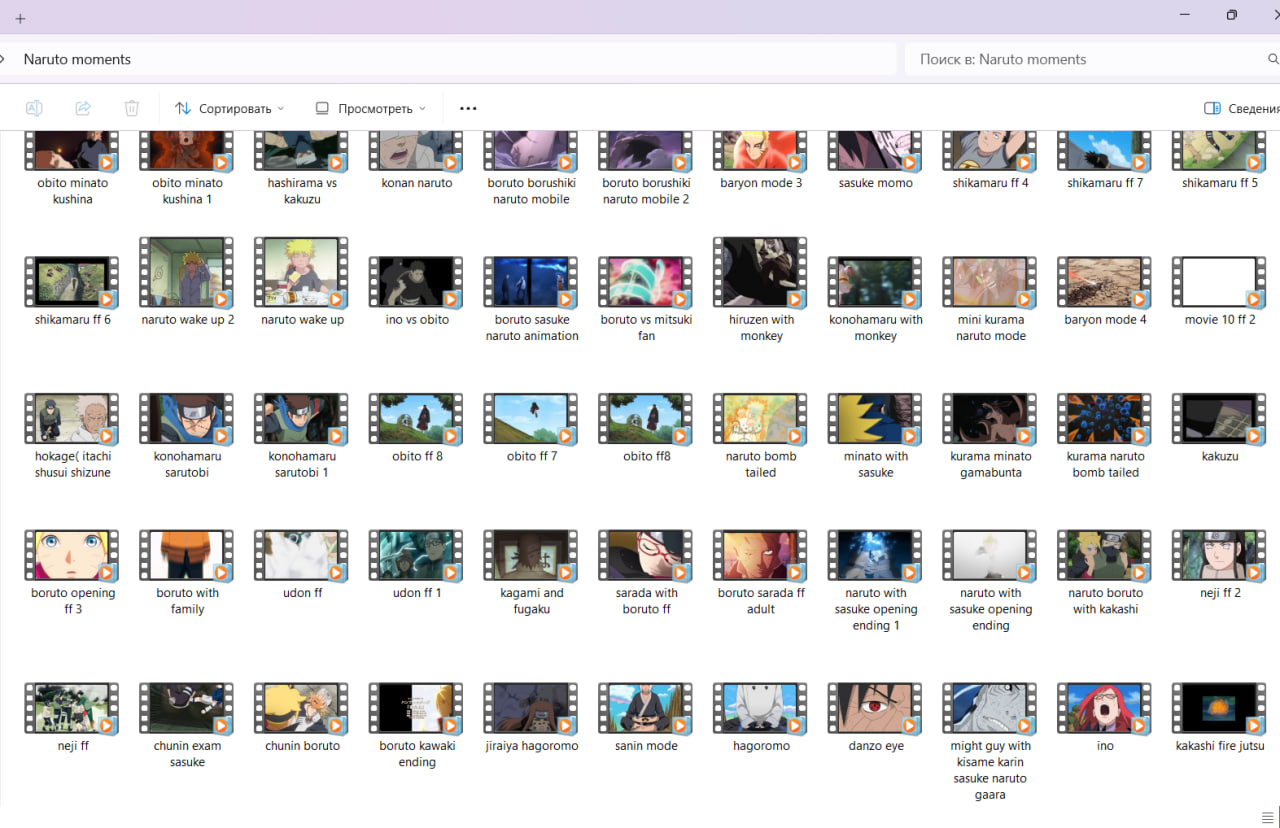The image size is (1280, 828).
Task: Click the file name "baryon mode 3"
Action: 761,183
